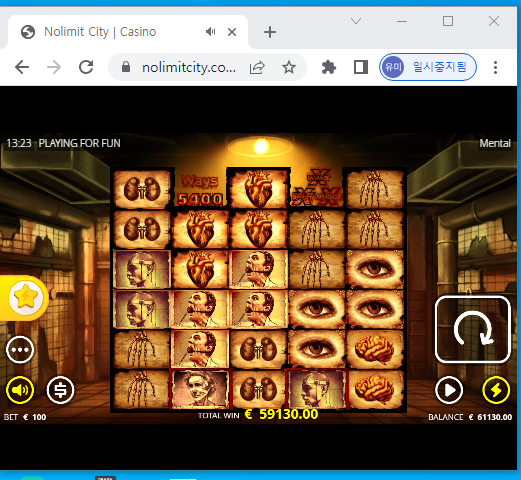Reload the page
This screenshot has width=521, height=480.
point(86,67)
